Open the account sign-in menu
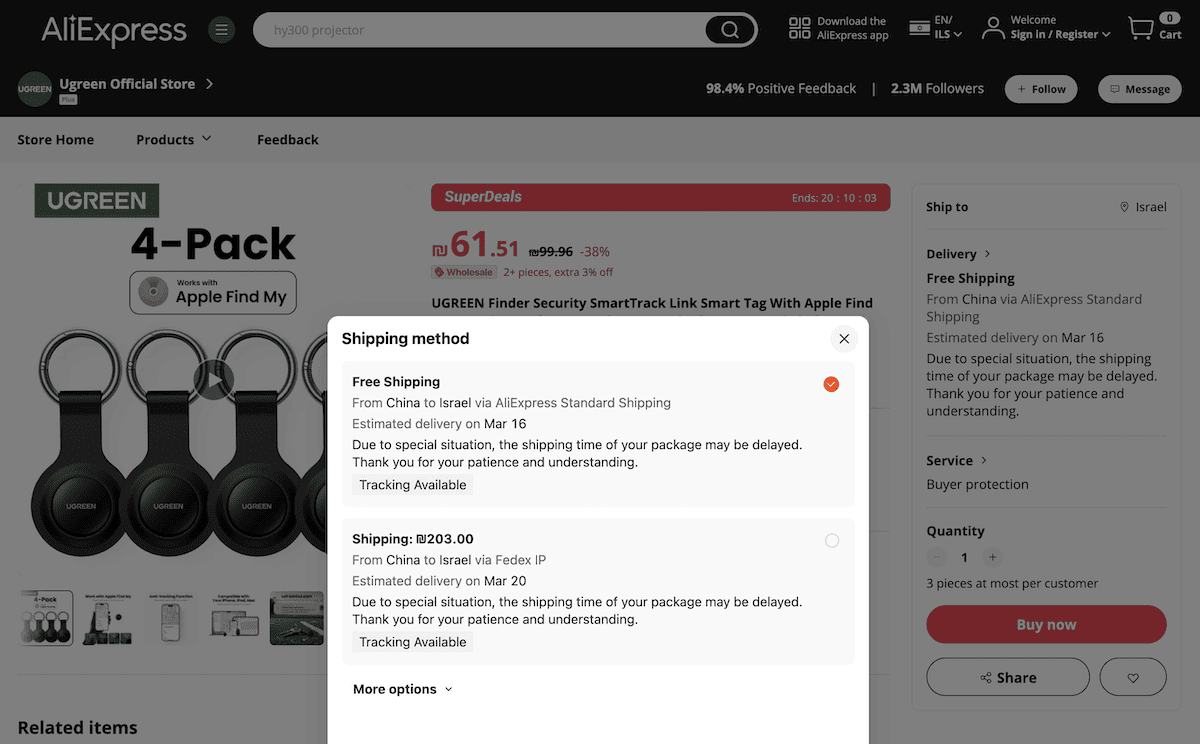The width and height of the screenshot is (1200, 744). coord(1044,28)
